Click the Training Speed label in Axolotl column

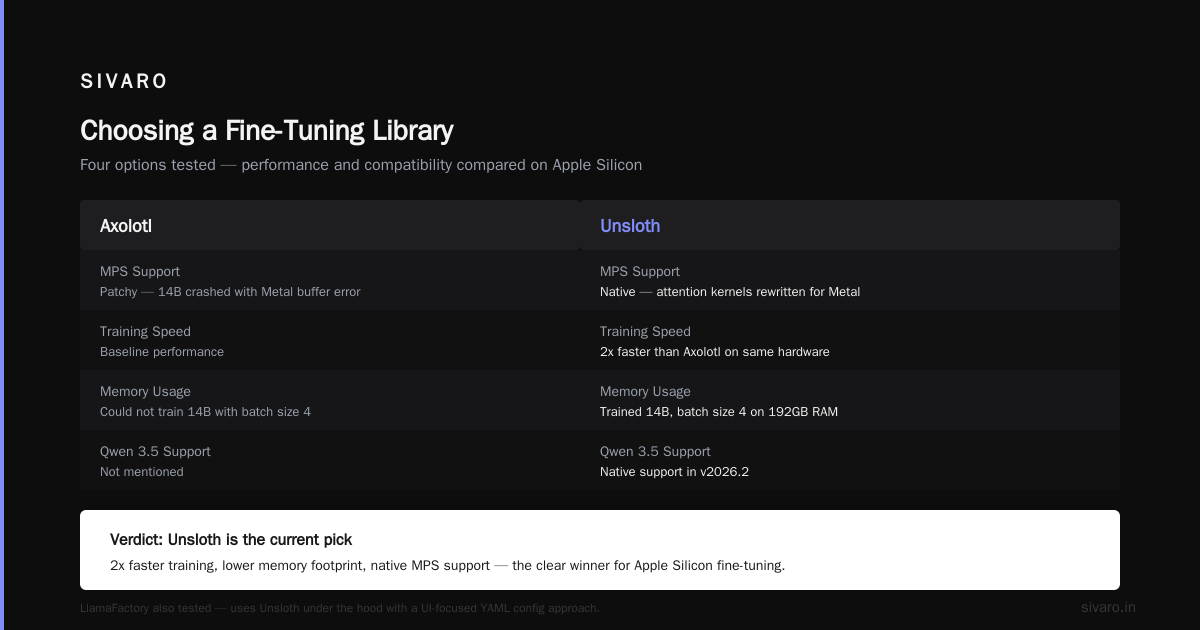click(x=145, y=331)
